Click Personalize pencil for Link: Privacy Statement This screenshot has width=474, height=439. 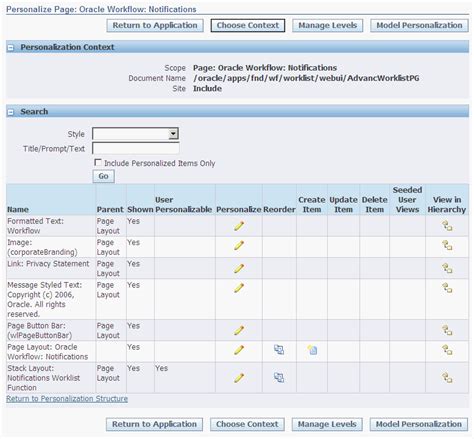[x=239, y=268]
